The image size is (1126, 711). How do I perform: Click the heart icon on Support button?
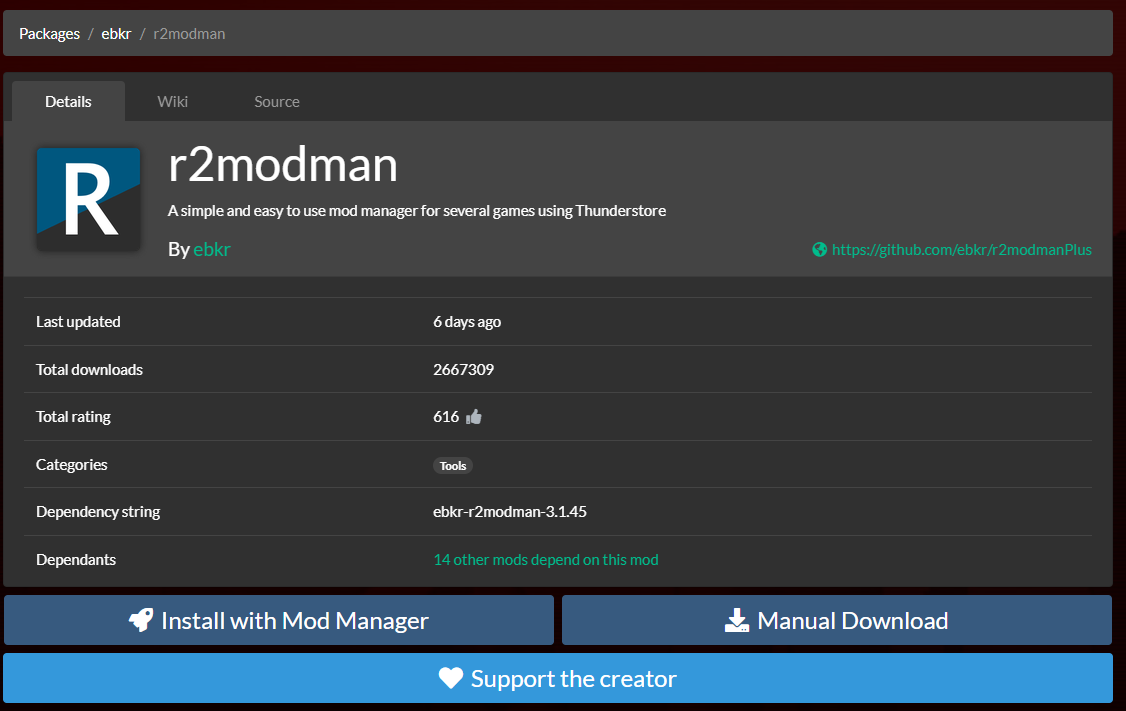tap(451, 678)
